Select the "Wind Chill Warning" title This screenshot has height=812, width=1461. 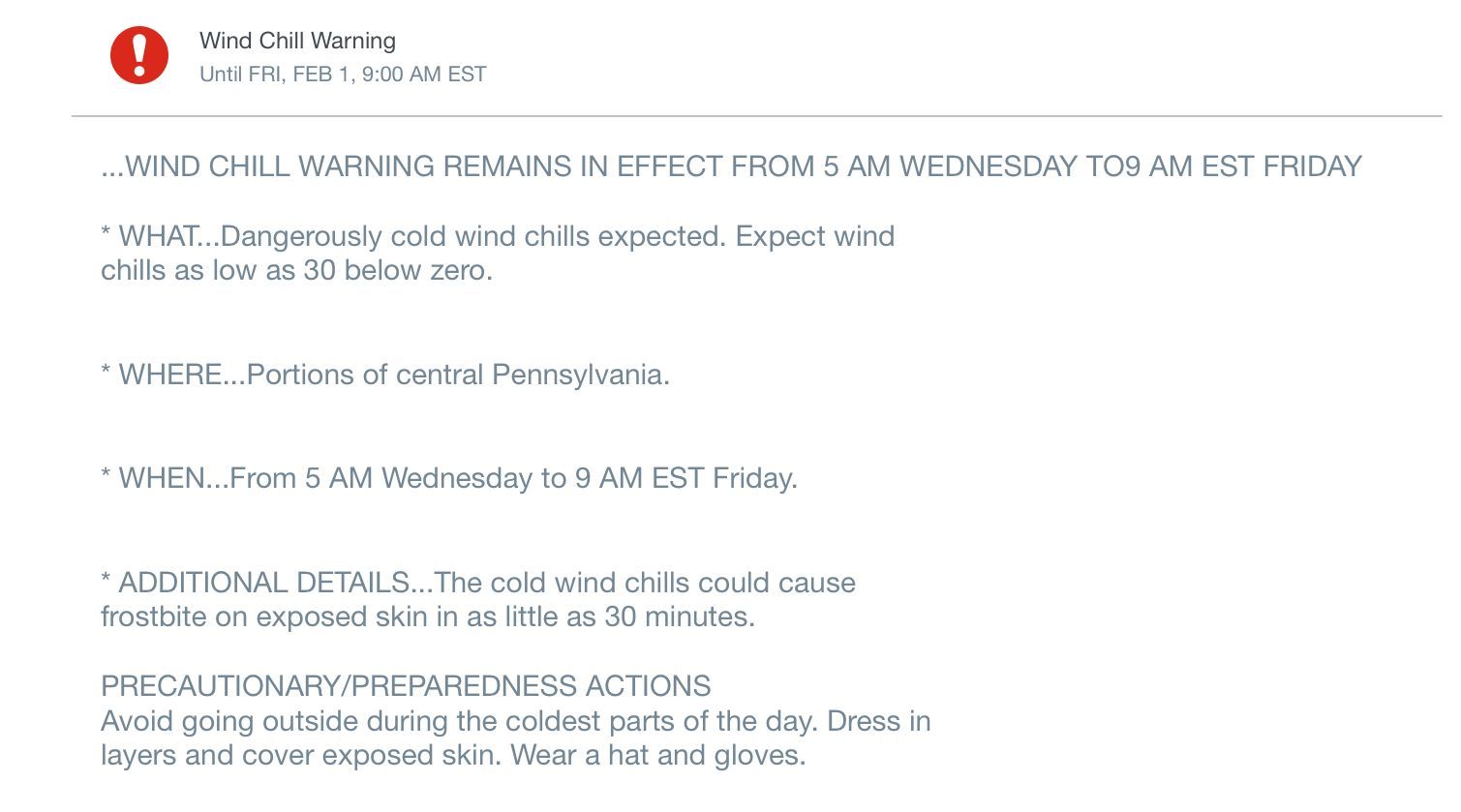297,41
